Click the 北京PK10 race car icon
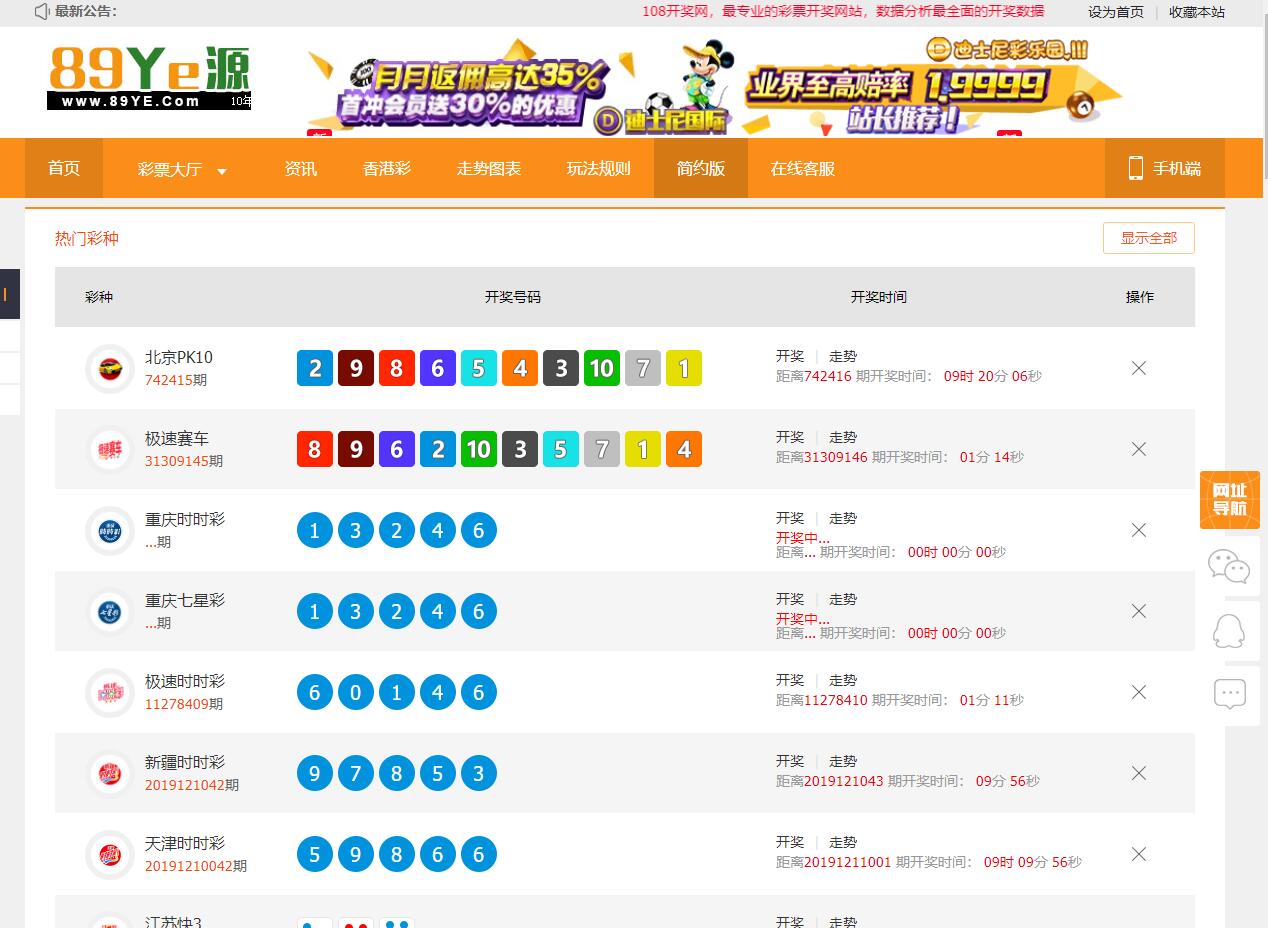The height and width of the screenshot is (928, 1268). coord(110,368)
